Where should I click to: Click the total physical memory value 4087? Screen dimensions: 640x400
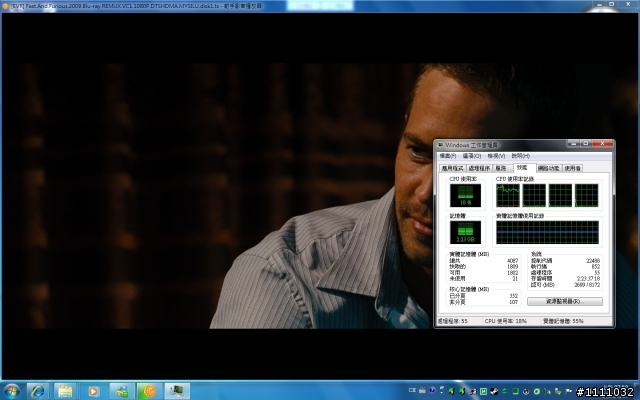(512, 260)
